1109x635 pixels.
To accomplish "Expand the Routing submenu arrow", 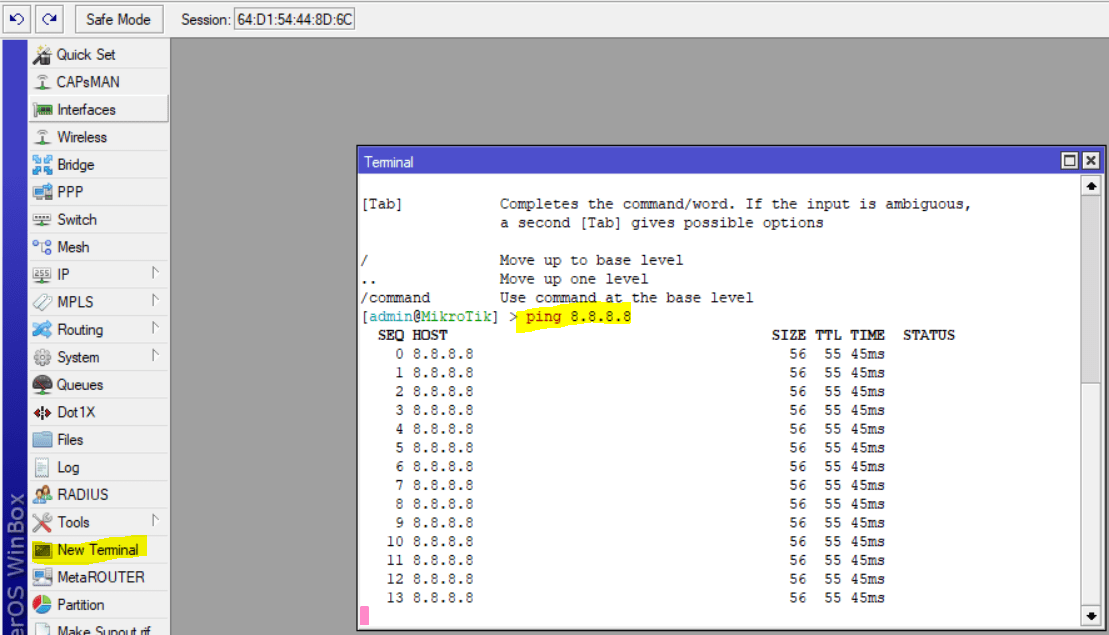I will click(155, 328).
